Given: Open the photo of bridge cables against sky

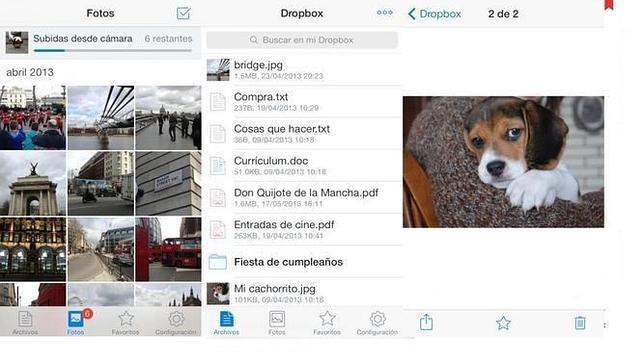Looking at the screenshot, I should click(x=101, y=118).
